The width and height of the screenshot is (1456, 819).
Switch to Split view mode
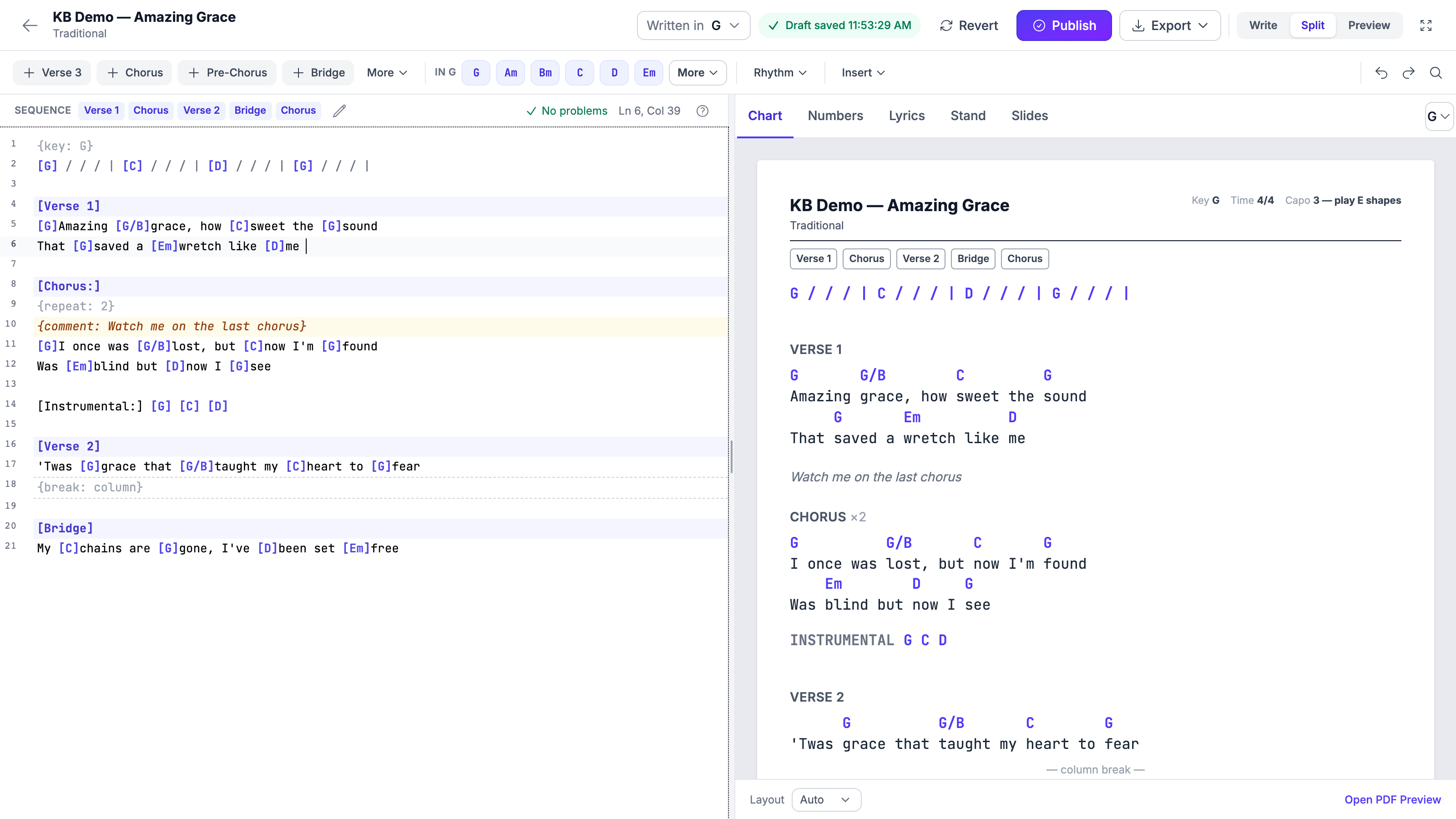[x=1312, y=25]
